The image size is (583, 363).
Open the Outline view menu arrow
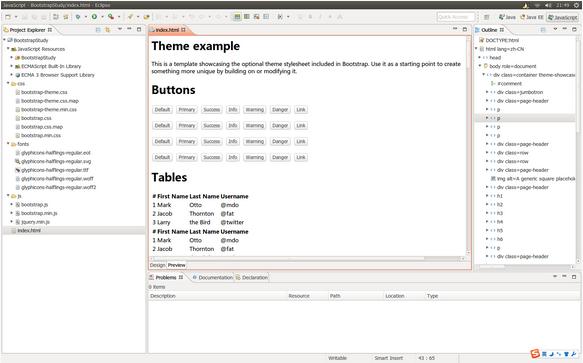[x=555, y=29]
